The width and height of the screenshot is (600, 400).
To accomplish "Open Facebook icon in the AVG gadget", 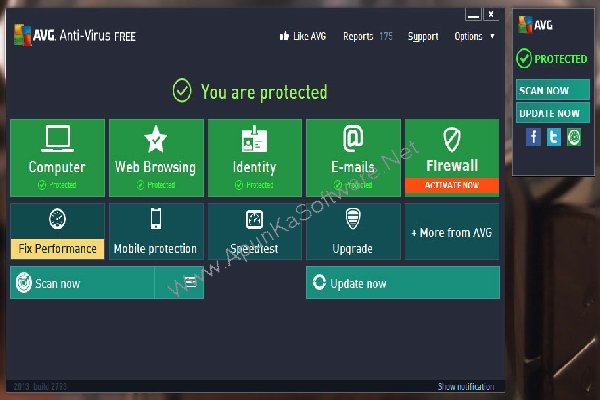I will pyautogui.click(x=533, y=137).
